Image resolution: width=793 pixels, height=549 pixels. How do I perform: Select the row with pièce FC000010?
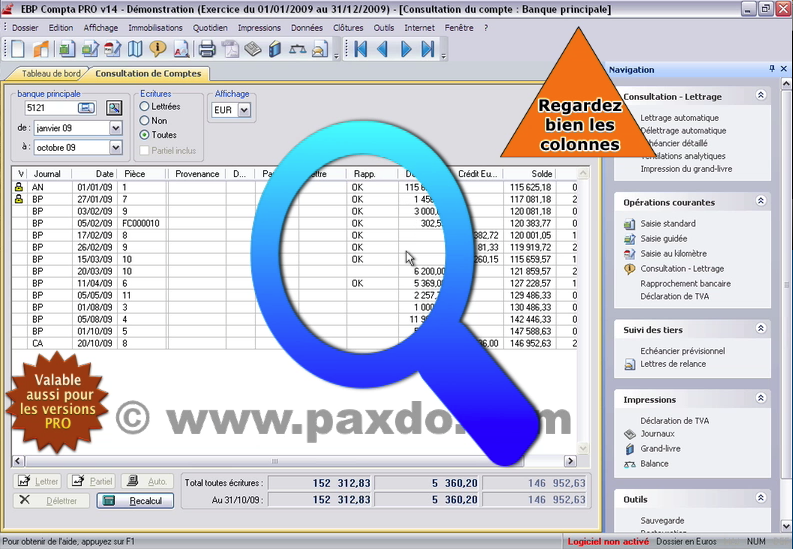[294, 223]
